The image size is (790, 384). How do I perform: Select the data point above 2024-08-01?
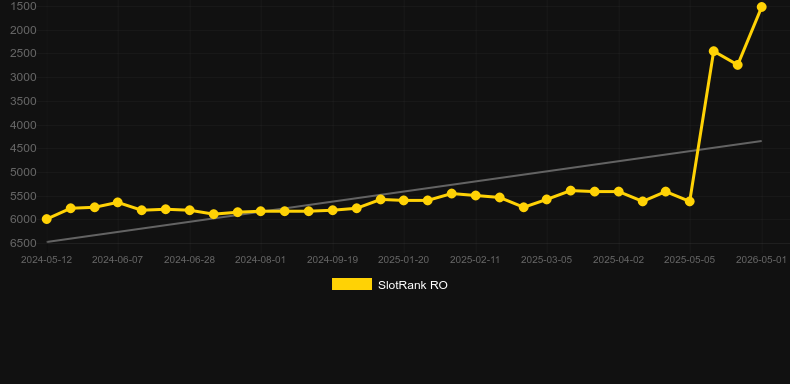(260, 211)
